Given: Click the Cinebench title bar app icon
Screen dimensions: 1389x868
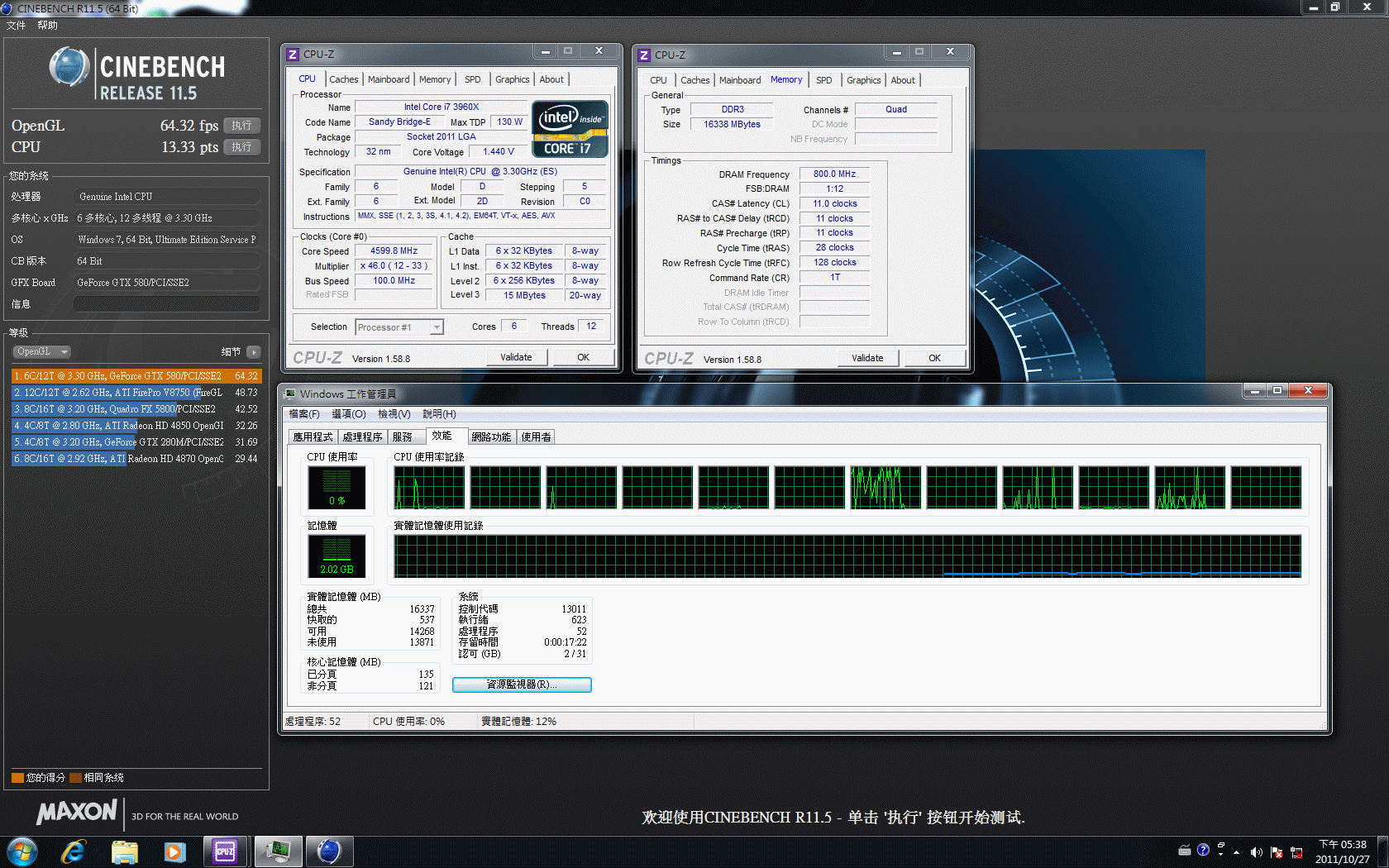Looking at the screenshot, I should [7, 8].
